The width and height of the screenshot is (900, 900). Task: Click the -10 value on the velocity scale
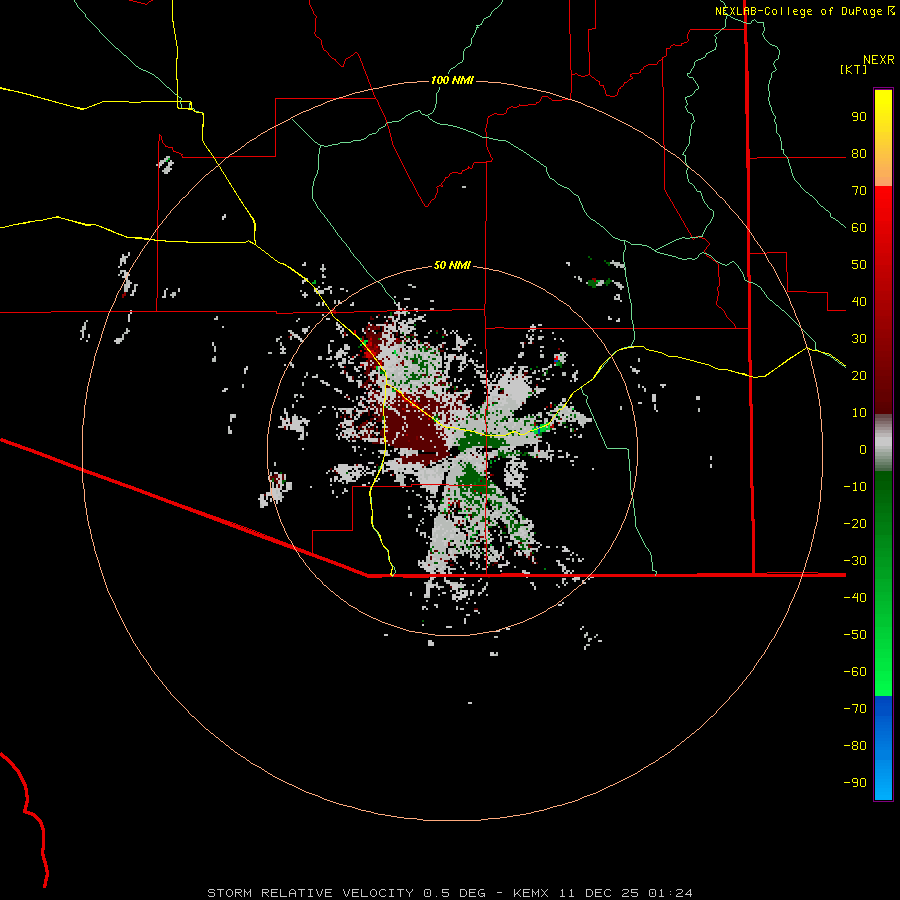pyautogui.click(x=855, y=487)
